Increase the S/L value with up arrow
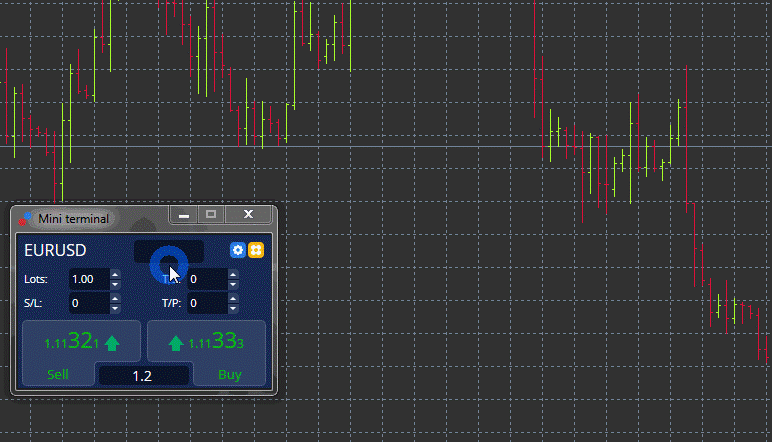Image resolution: width=772 pixels, height=442 pixels. coord(115,298)
